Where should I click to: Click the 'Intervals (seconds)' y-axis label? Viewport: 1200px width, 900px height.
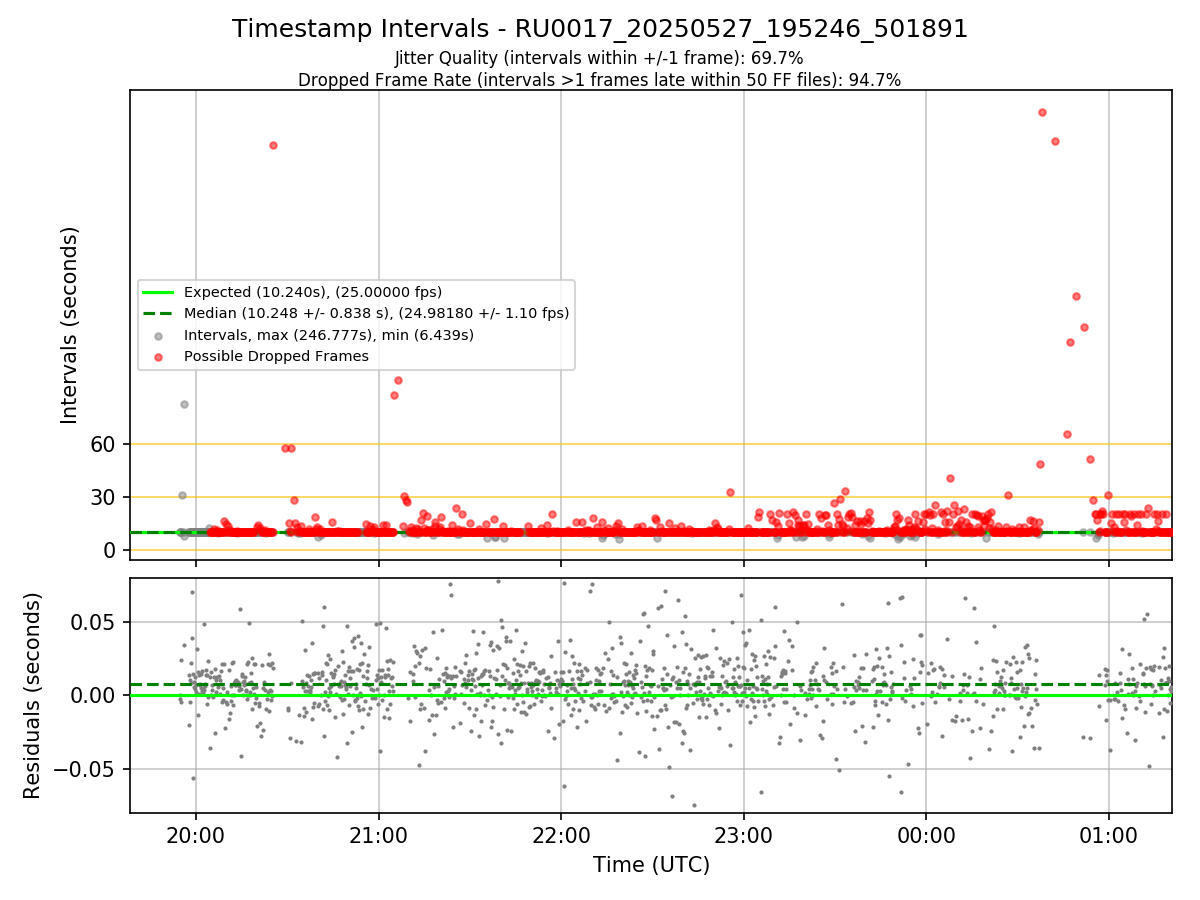[70, 325]
